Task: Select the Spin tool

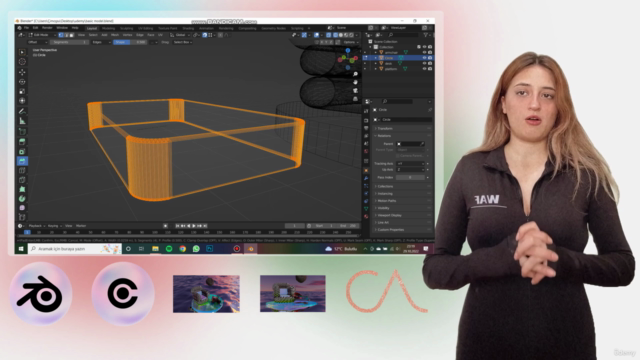Action: [x=22, y=198]
